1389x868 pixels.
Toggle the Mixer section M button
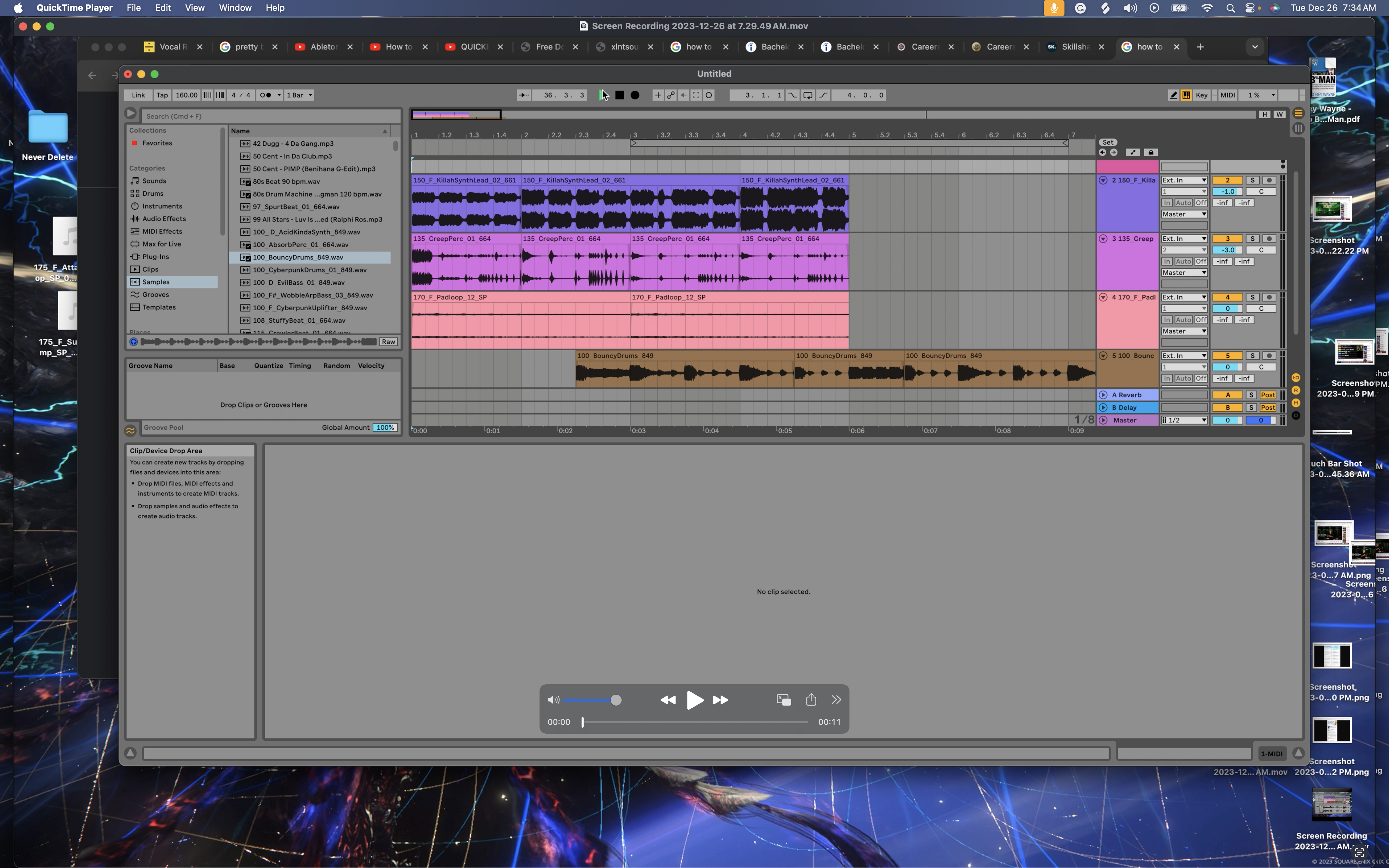pos(1296,403)
